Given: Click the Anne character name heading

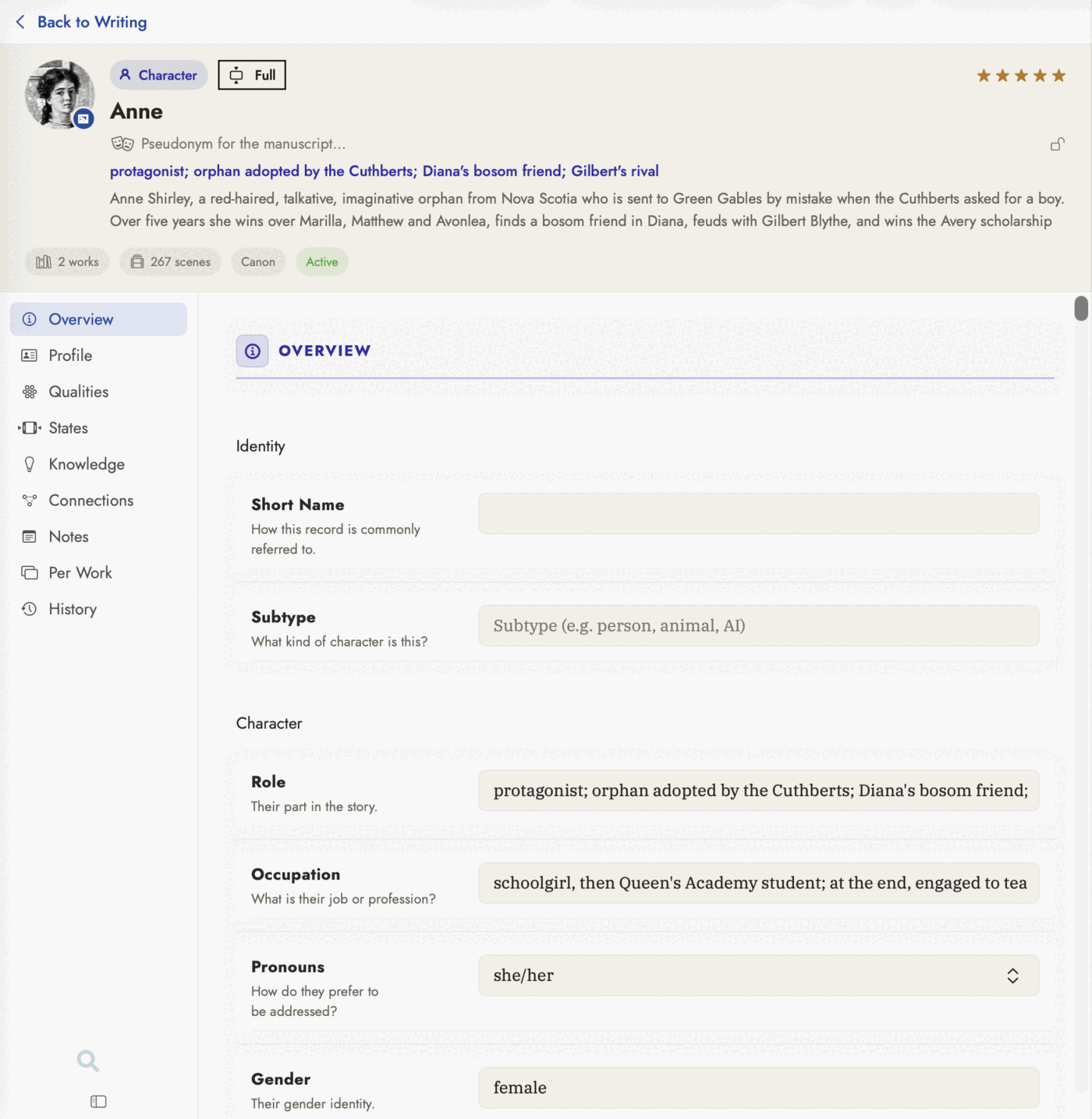Looking at the screenshot, I should (136, 112).
